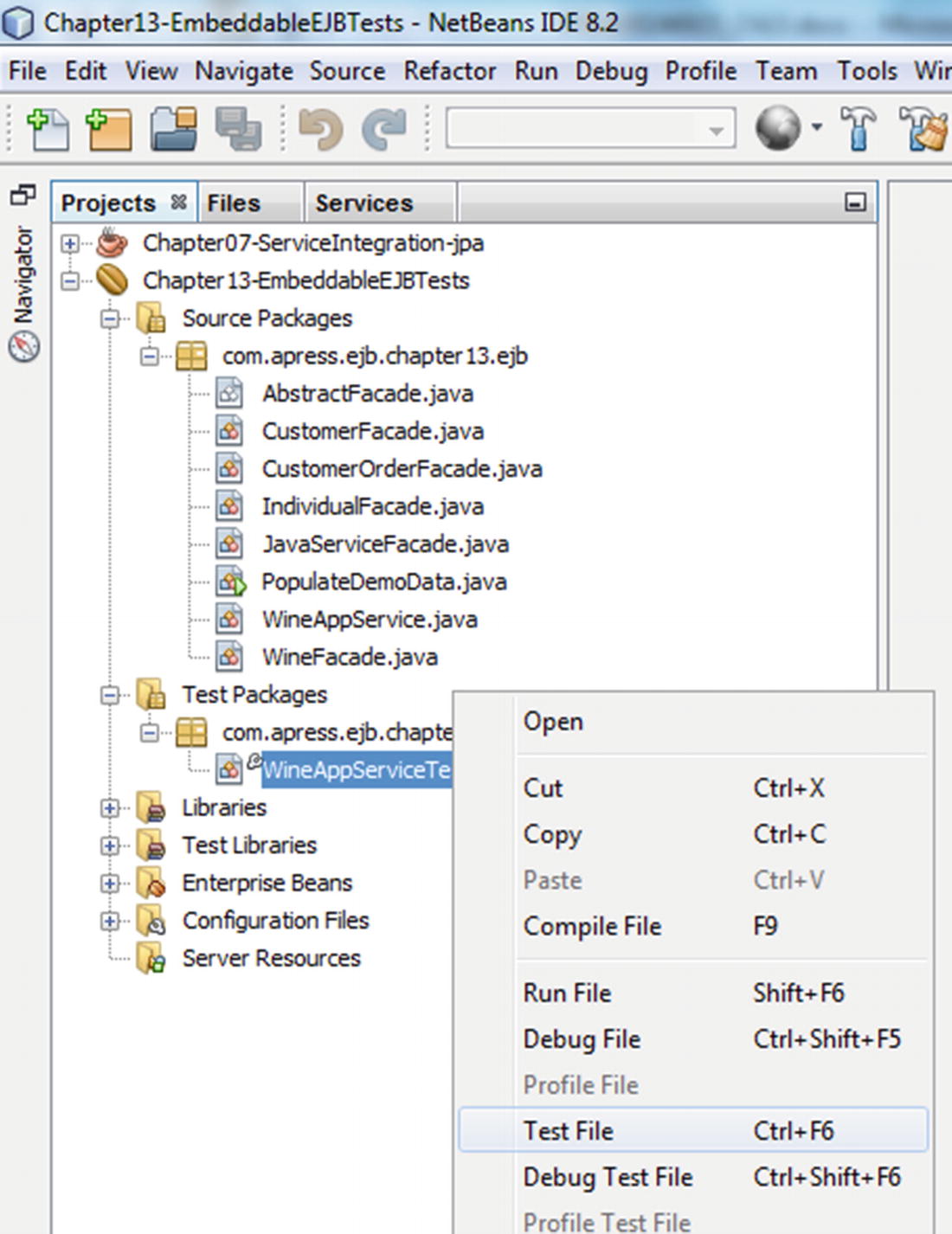Click the Source Packages folder icon

click(151, 318)
